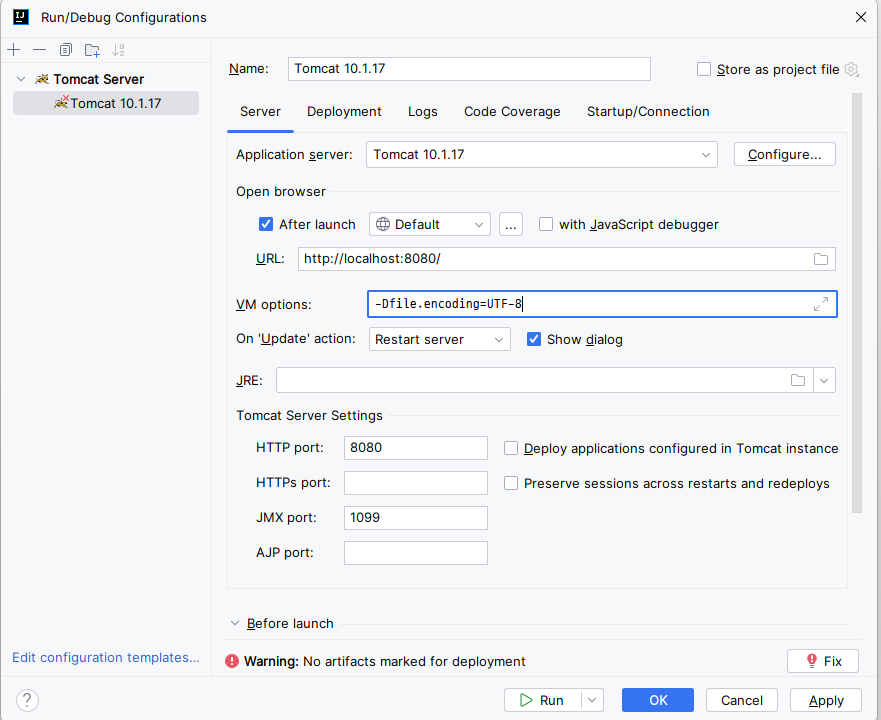
Task: Uncheck the After launch checkbox
Action: click(x=266, y=224)
